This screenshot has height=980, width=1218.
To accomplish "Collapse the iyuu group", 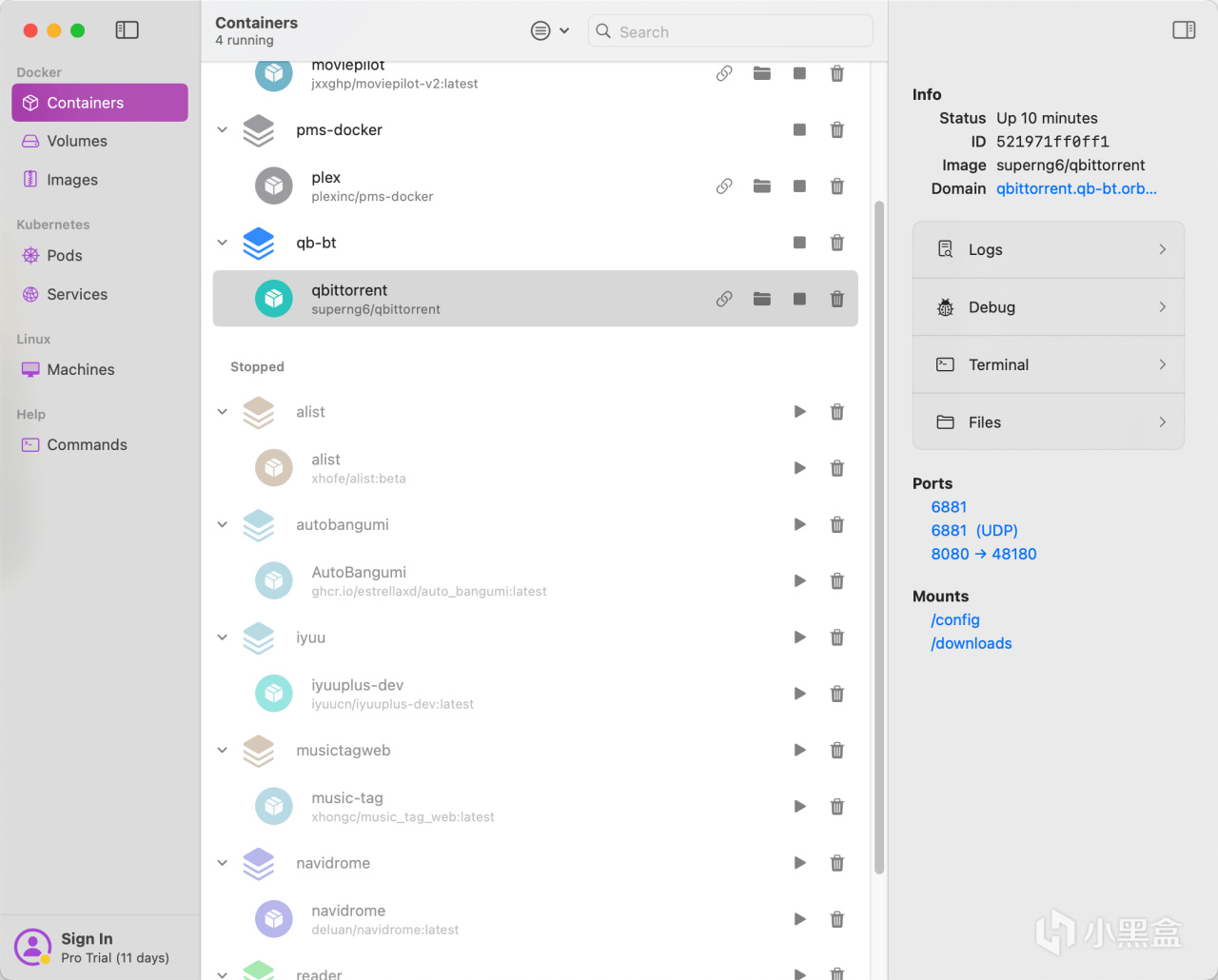I will coord(223,637).
